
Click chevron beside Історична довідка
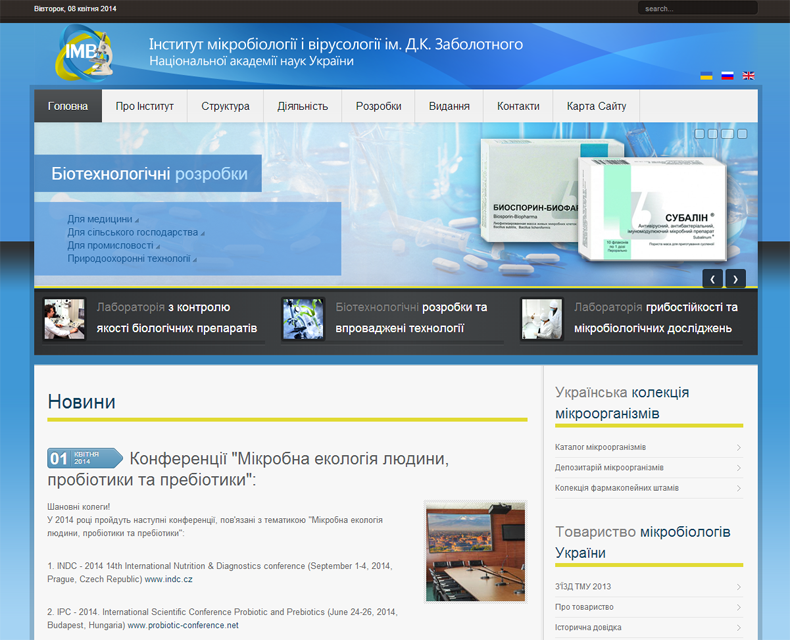[x=739, y=627]
